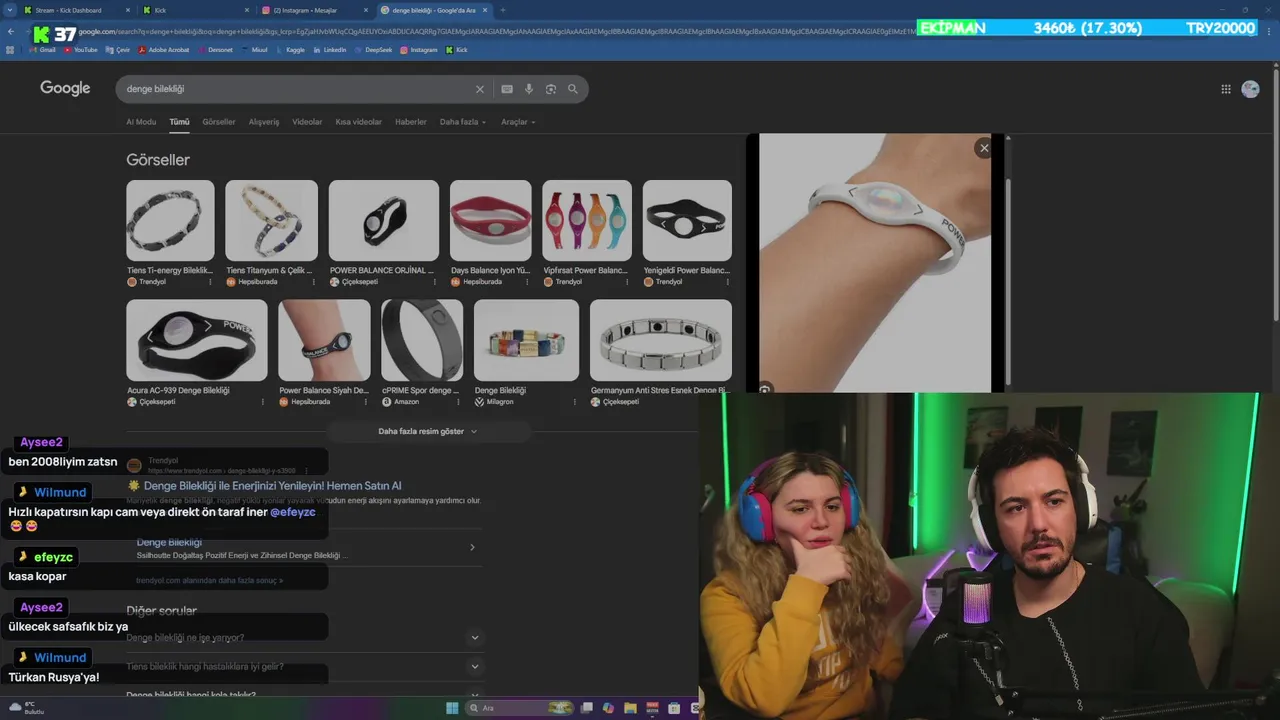Select the Haberler tab
The width and height of the screenshot is (1280, 720).
411,122
